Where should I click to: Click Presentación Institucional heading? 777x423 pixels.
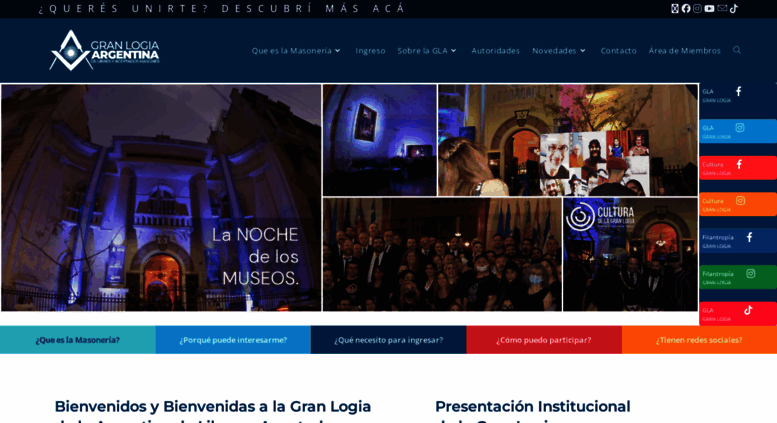(533, 411)
